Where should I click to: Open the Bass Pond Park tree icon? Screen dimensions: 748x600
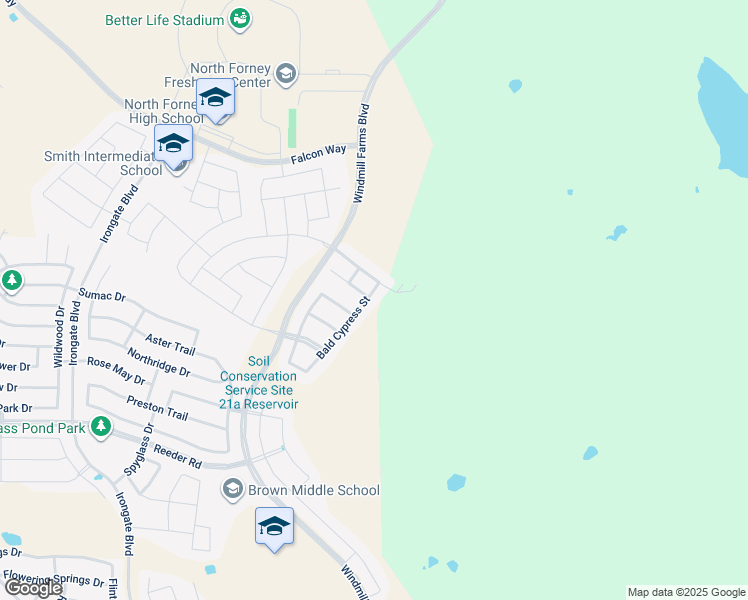click(x=101, y=426)
